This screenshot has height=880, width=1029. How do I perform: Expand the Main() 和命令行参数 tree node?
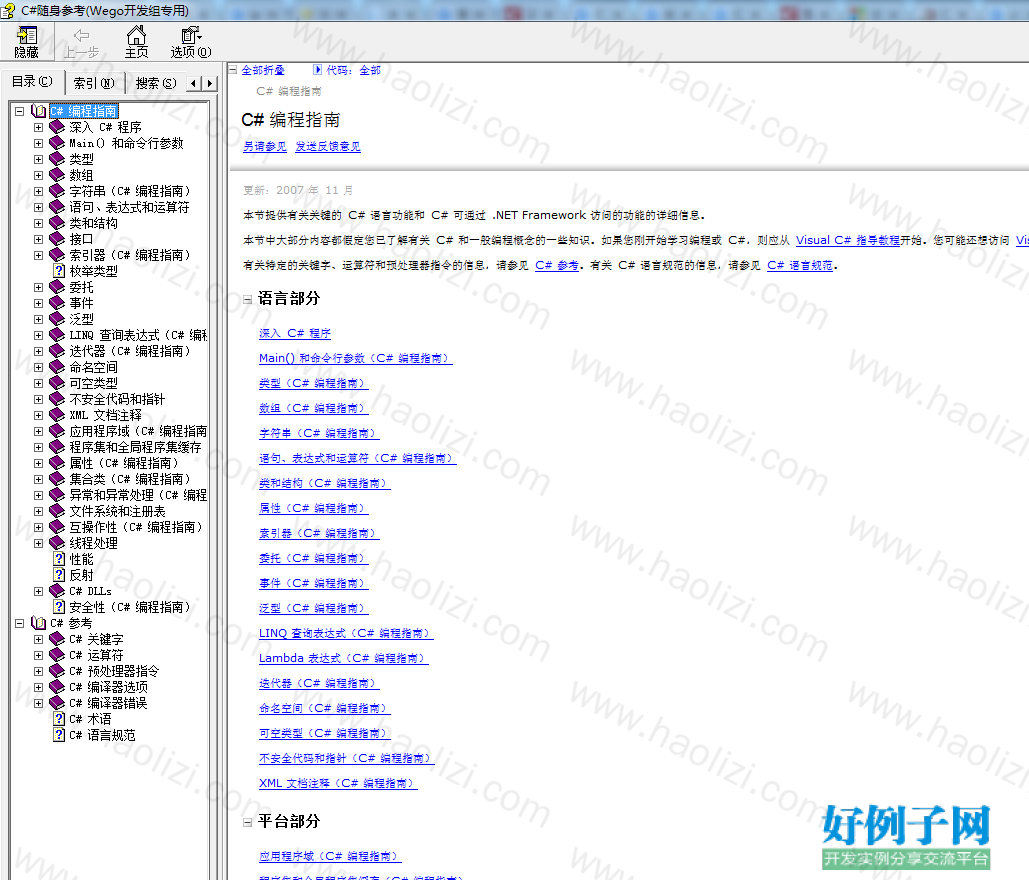38,143
